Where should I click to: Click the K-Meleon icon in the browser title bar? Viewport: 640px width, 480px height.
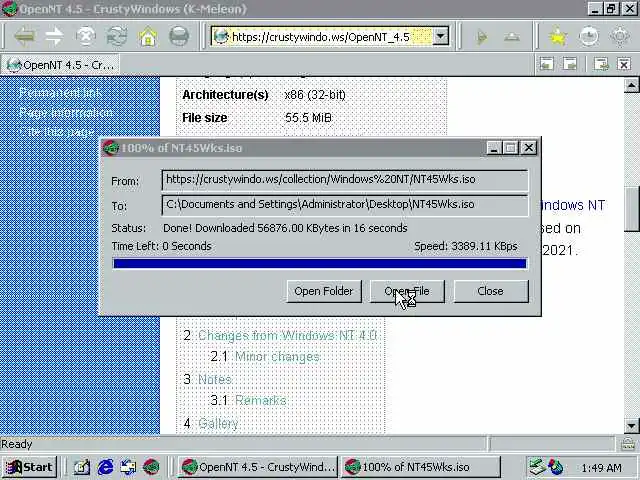tap(9, 9)
